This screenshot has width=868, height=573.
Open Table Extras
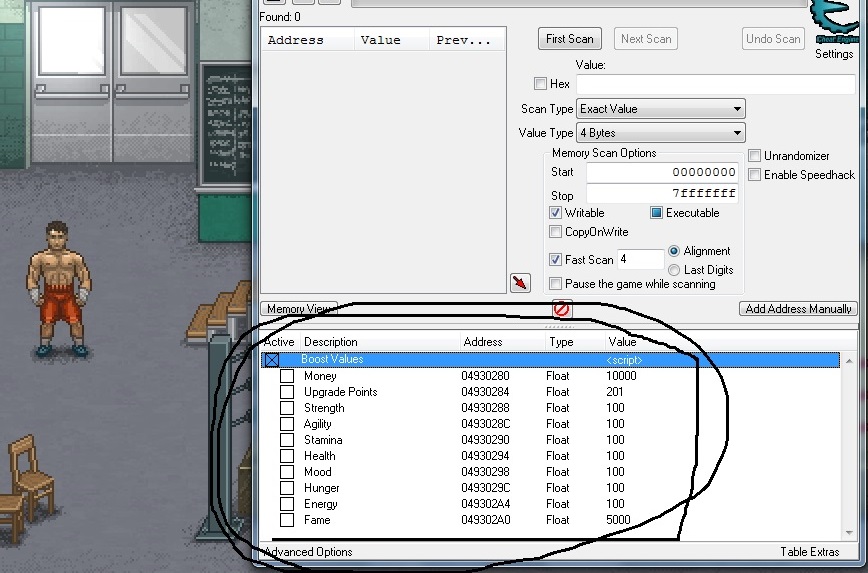[809, 552]
